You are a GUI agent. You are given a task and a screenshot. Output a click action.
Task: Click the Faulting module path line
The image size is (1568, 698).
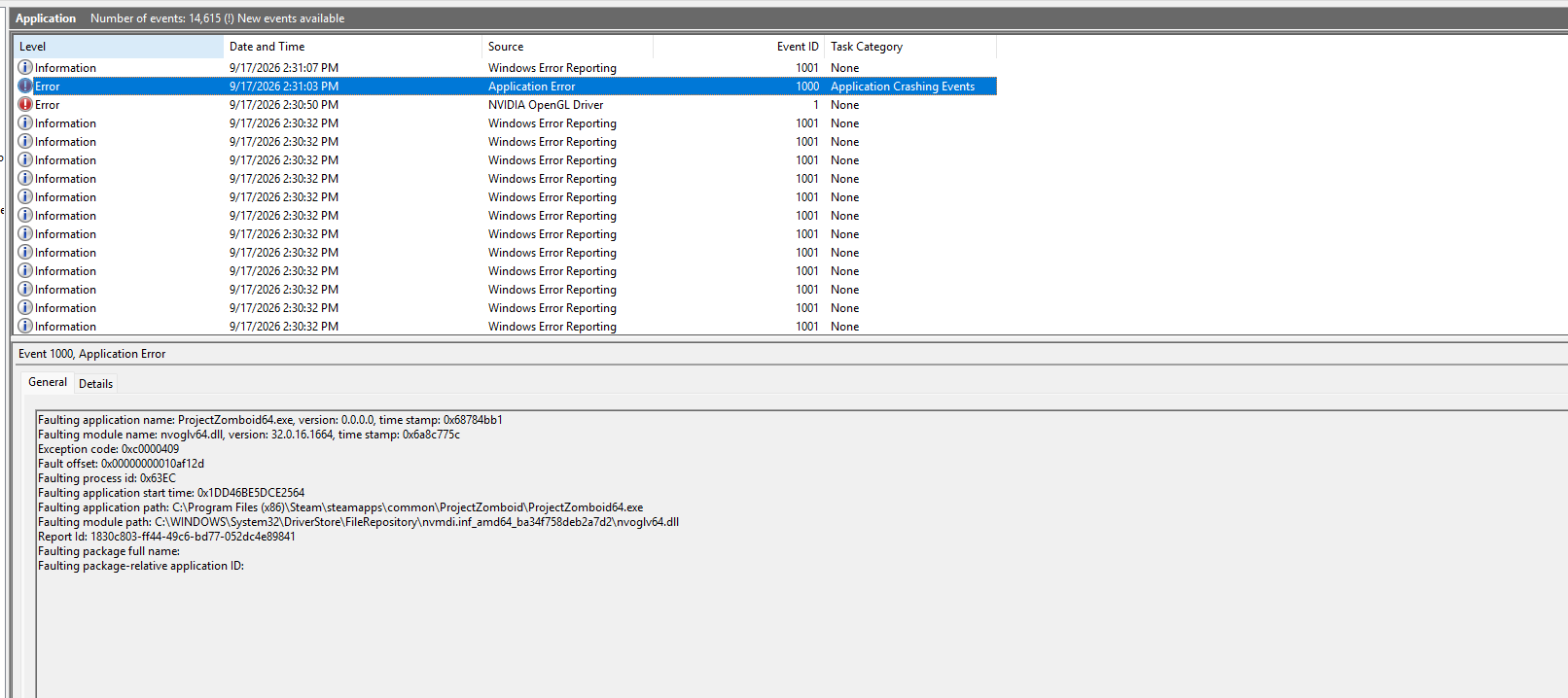tap(358, 522)
